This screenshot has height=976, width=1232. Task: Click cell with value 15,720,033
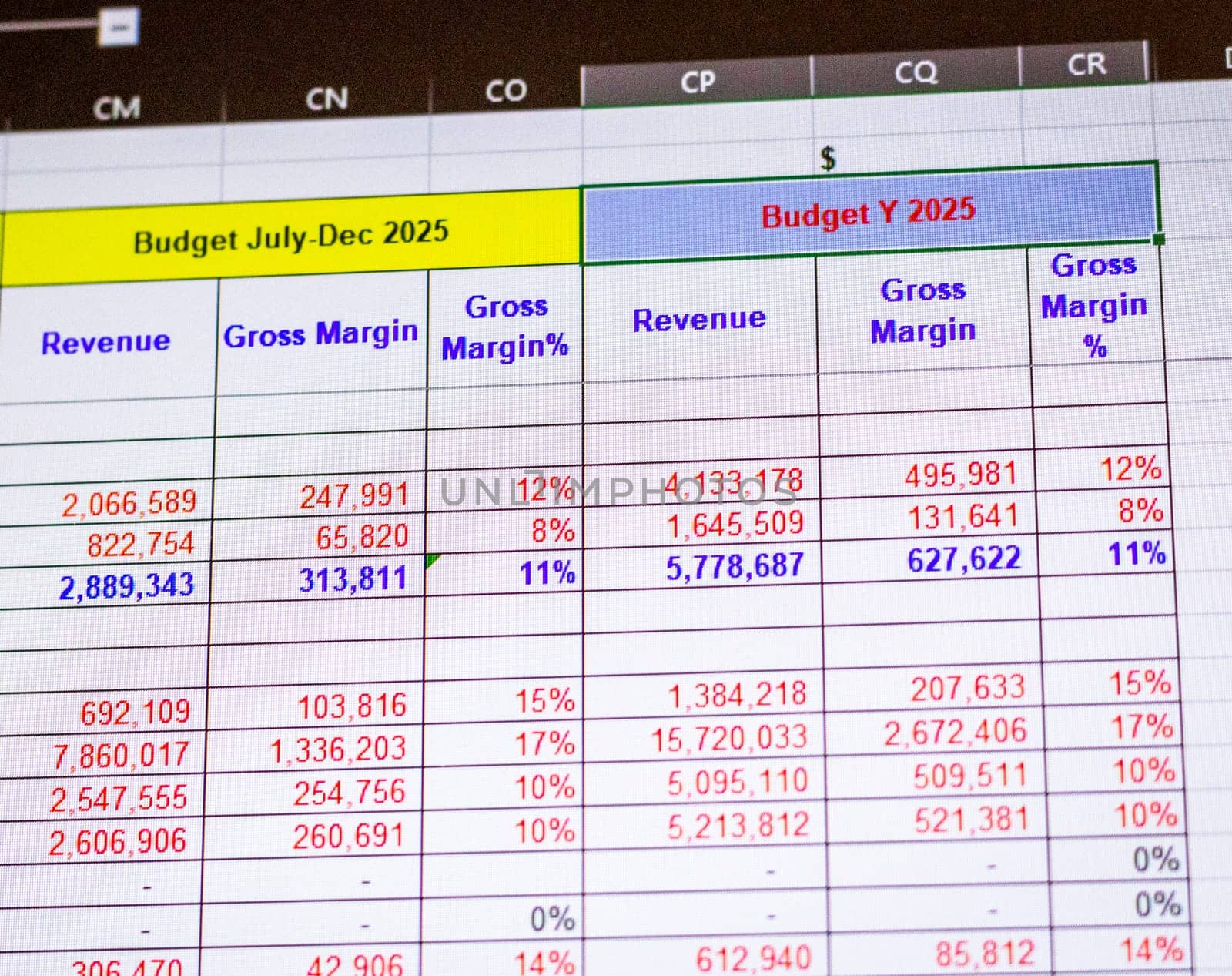coord(705,740)
